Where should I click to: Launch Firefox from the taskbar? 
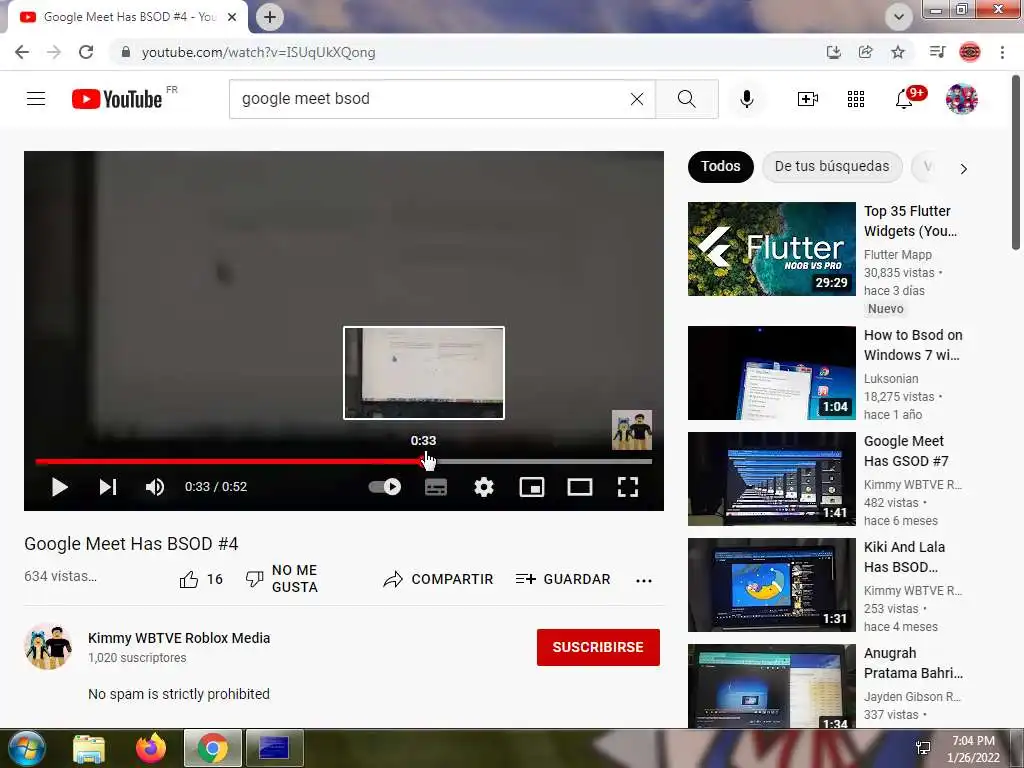(x=151, y=748)
